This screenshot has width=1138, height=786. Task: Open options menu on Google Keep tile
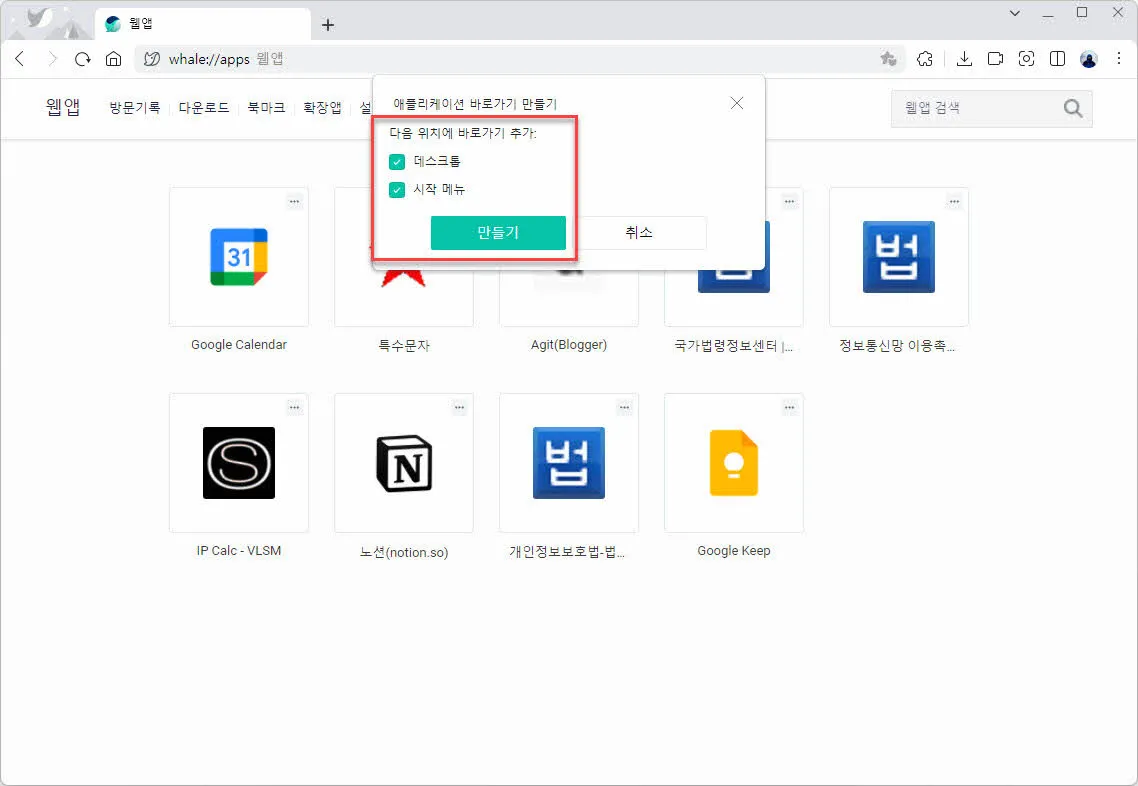pyautogui.click(x=790, y=408)
